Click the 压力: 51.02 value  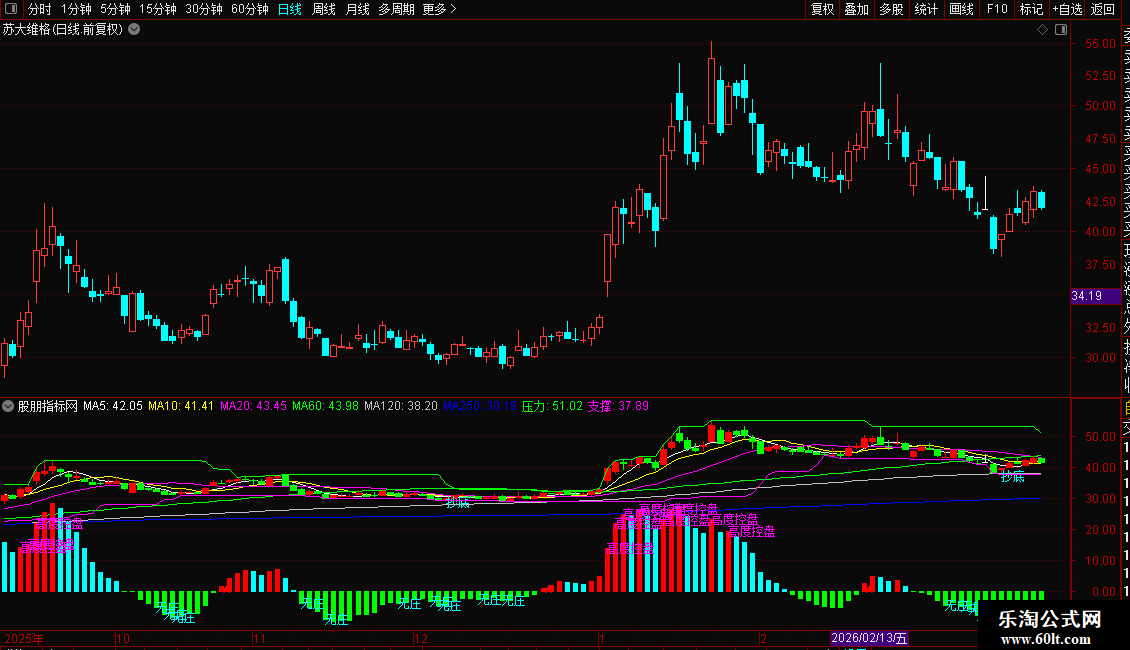coord(552,406)
